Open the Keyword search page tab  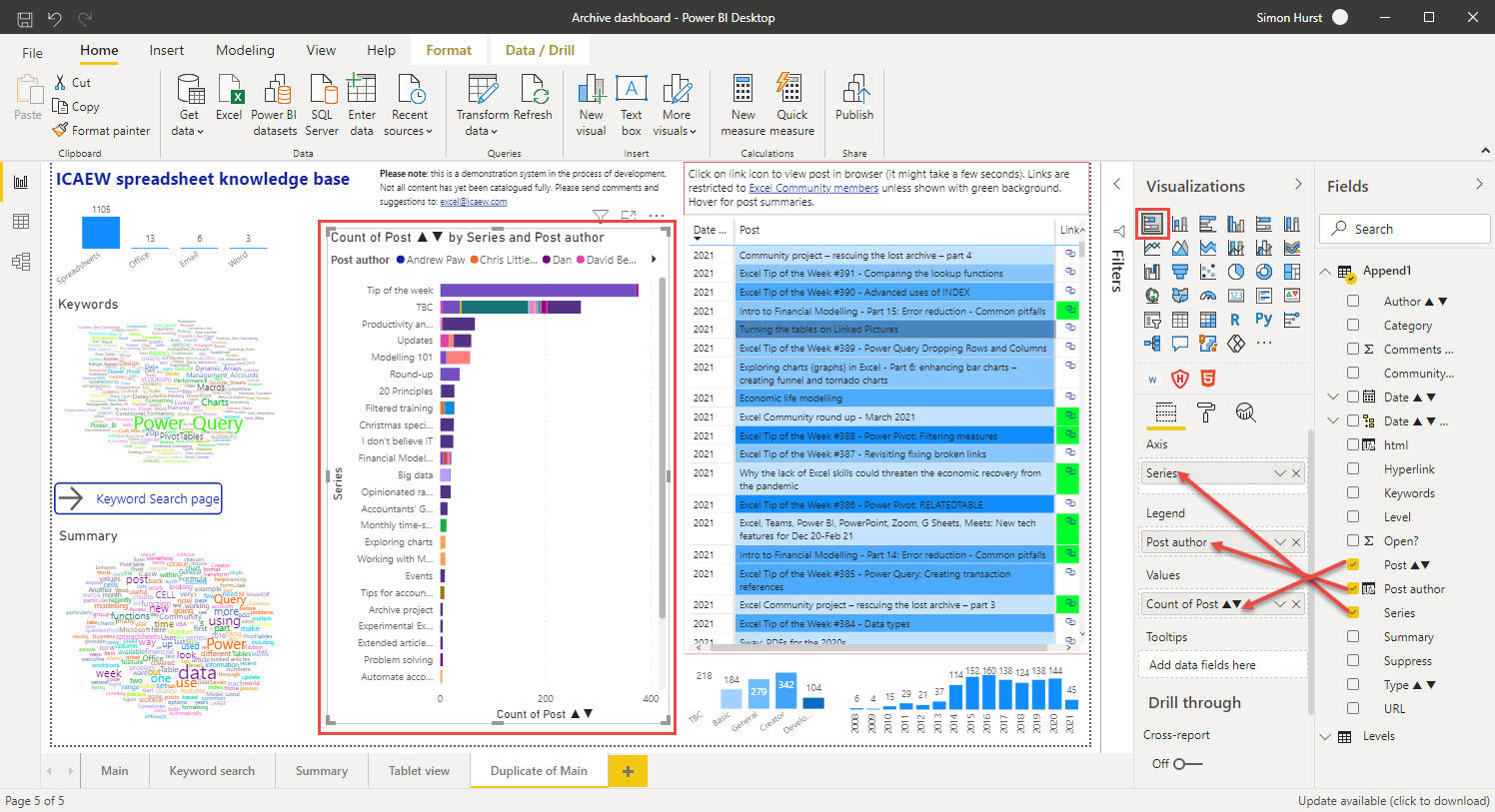(212, 770)
